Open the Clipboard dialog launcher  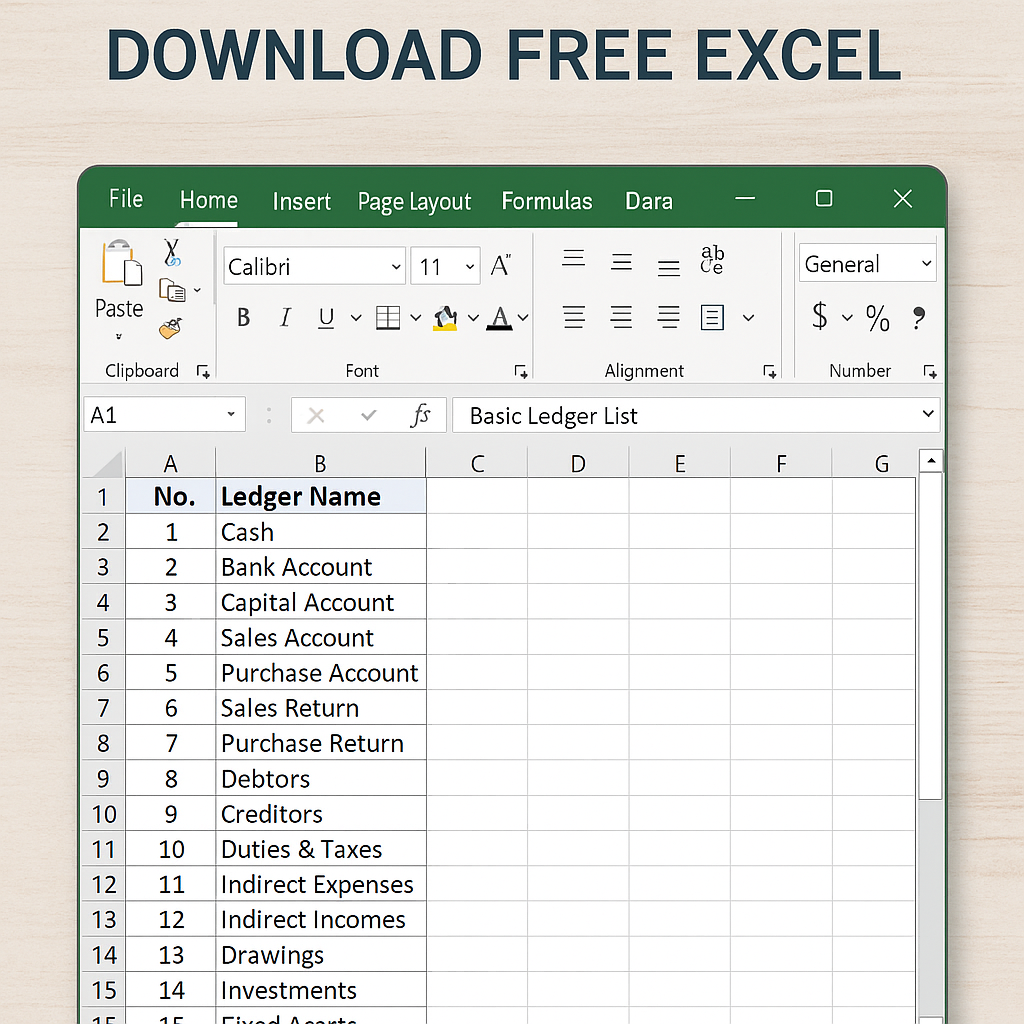(x=202, y=372)
